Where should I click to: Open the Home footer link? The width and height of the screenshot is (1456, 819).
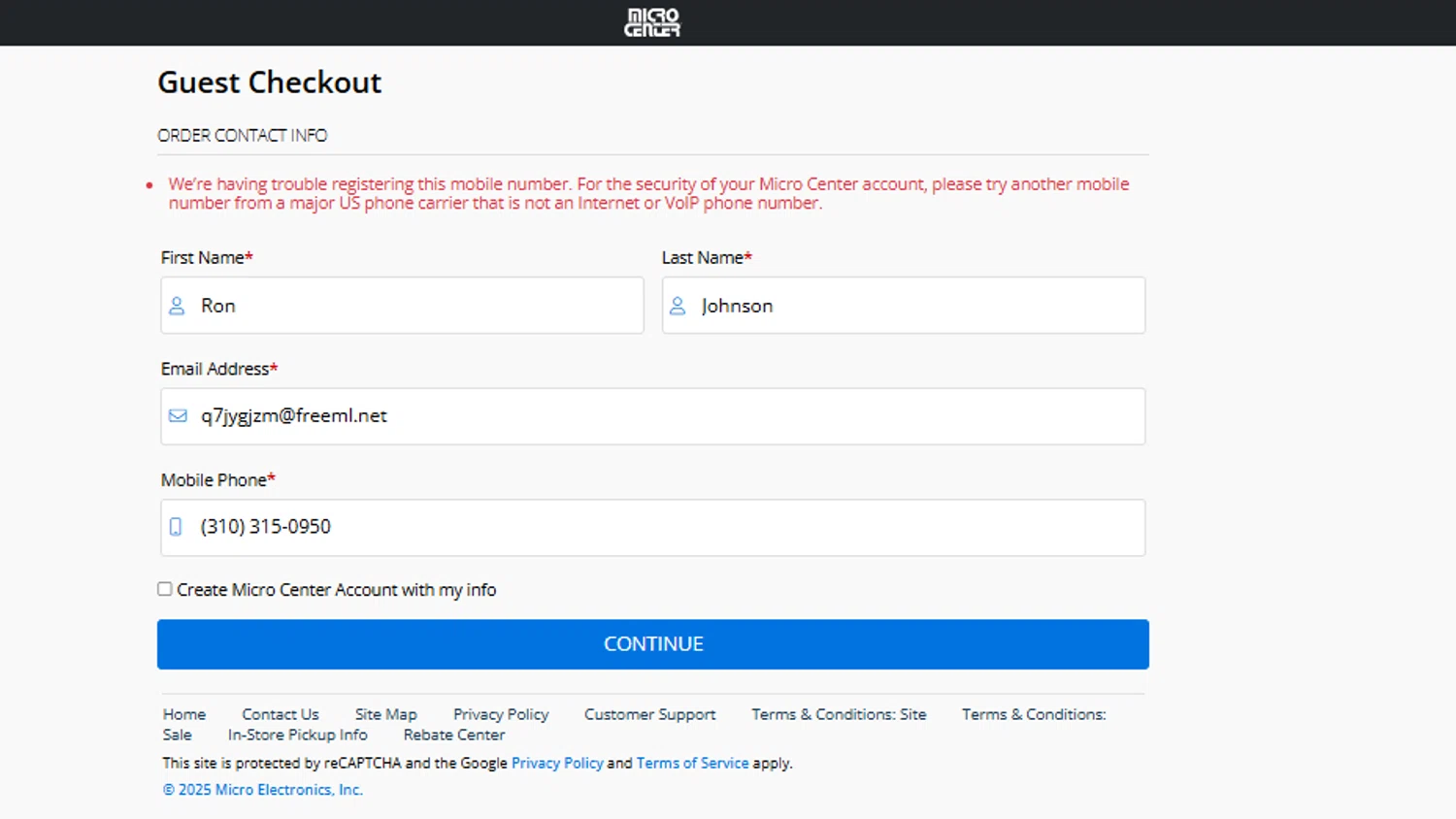[x=184, y=714]
